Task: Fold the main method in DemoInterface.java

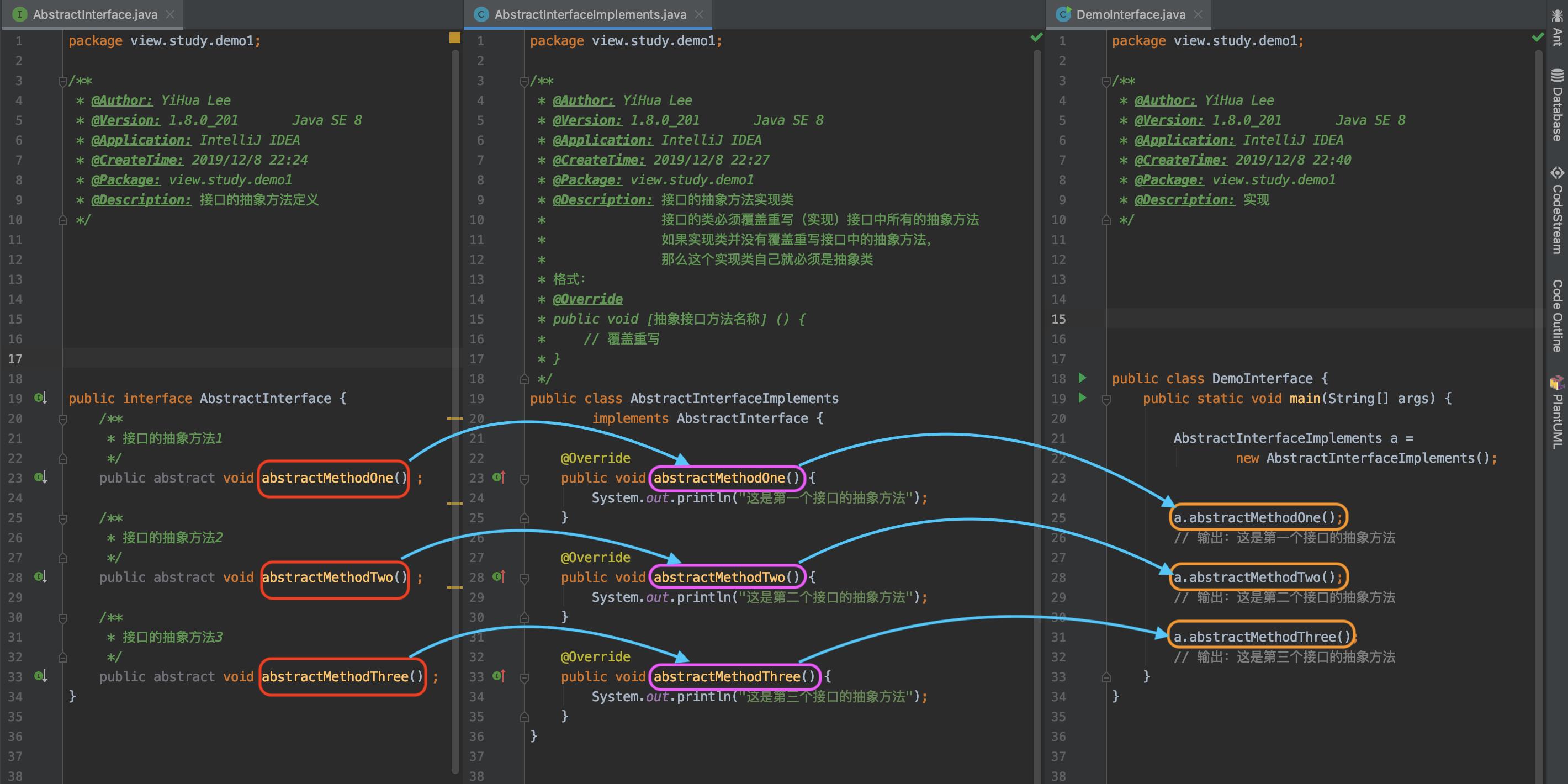Action: pyautogui.click(x=1106, y=399)
